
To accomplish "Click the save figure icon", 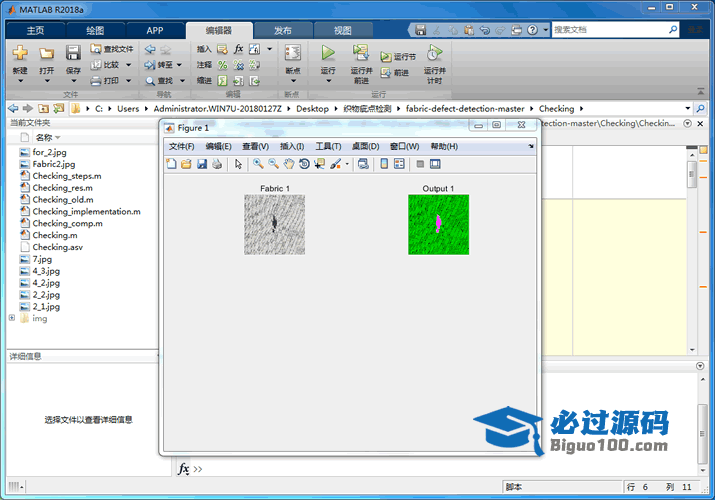I will point(201,164).
